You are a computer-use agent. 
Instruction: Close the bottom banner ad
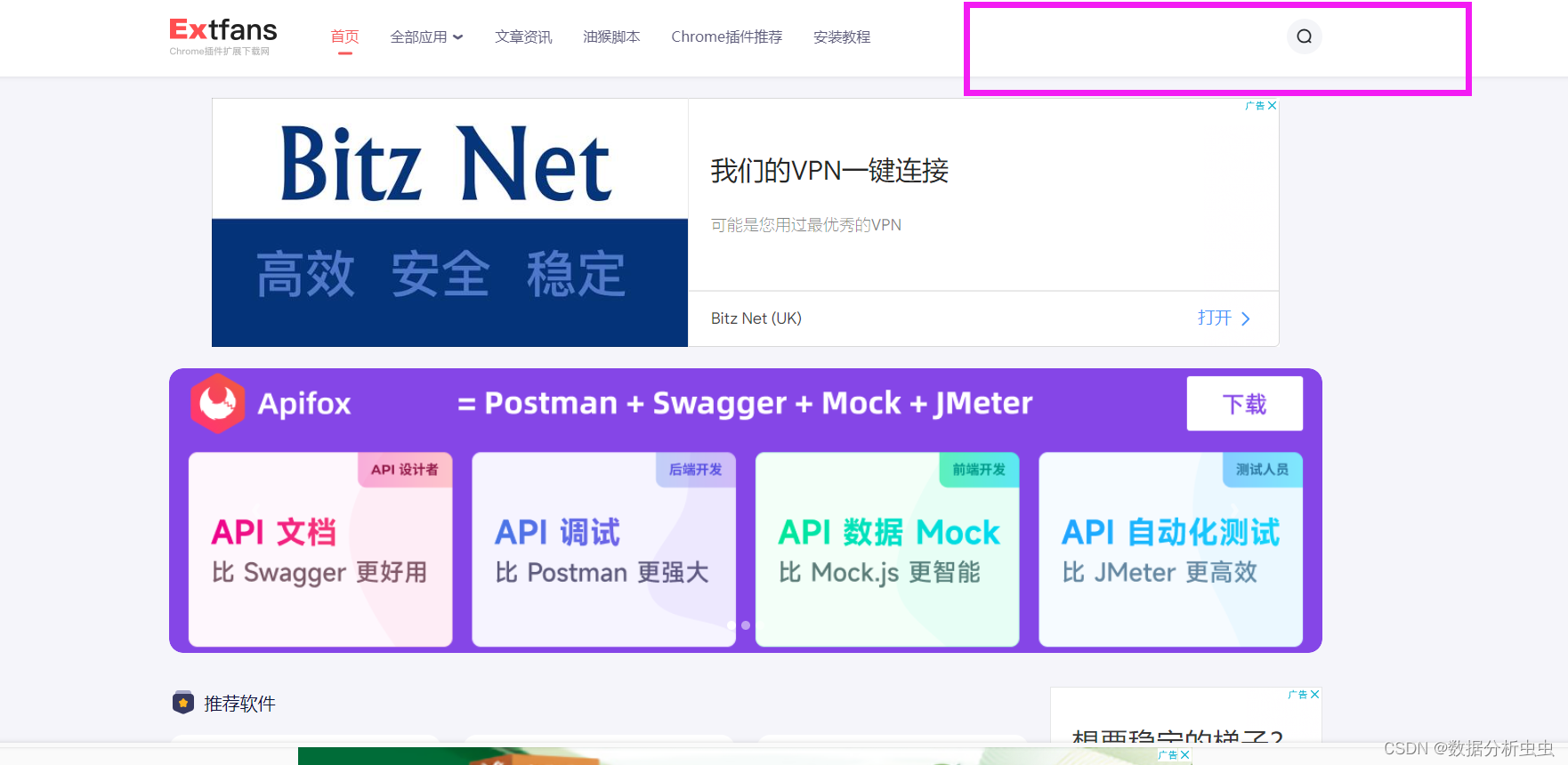pyautogui.click(x=1184, y=754)
